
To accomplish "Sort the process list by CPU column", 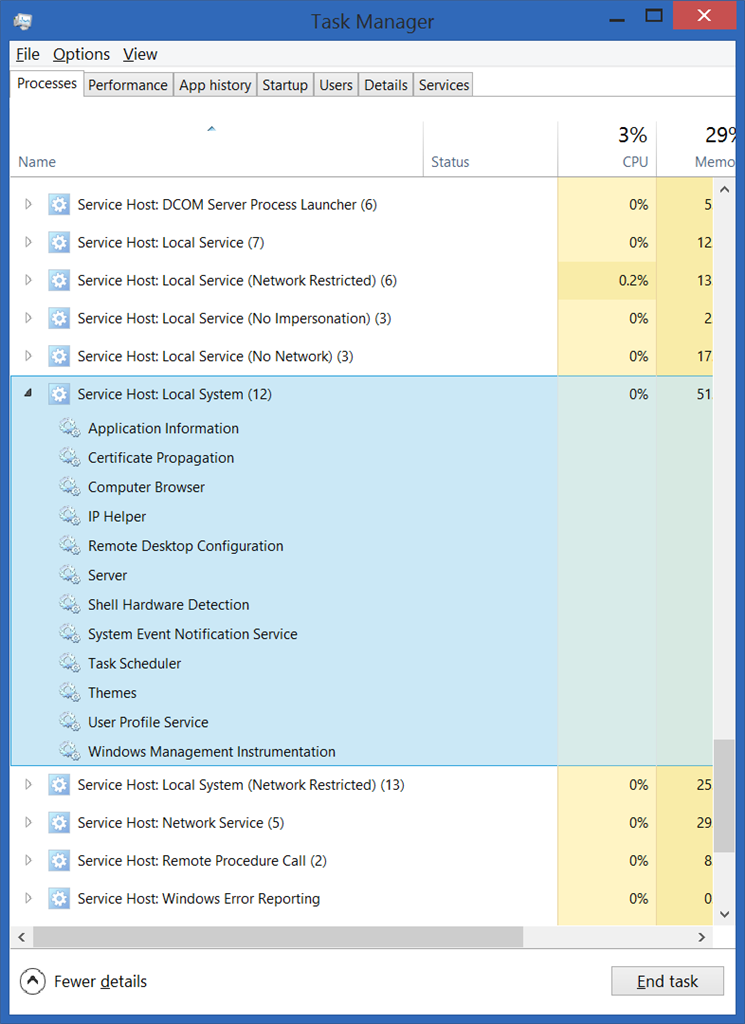I will point(607,149).
